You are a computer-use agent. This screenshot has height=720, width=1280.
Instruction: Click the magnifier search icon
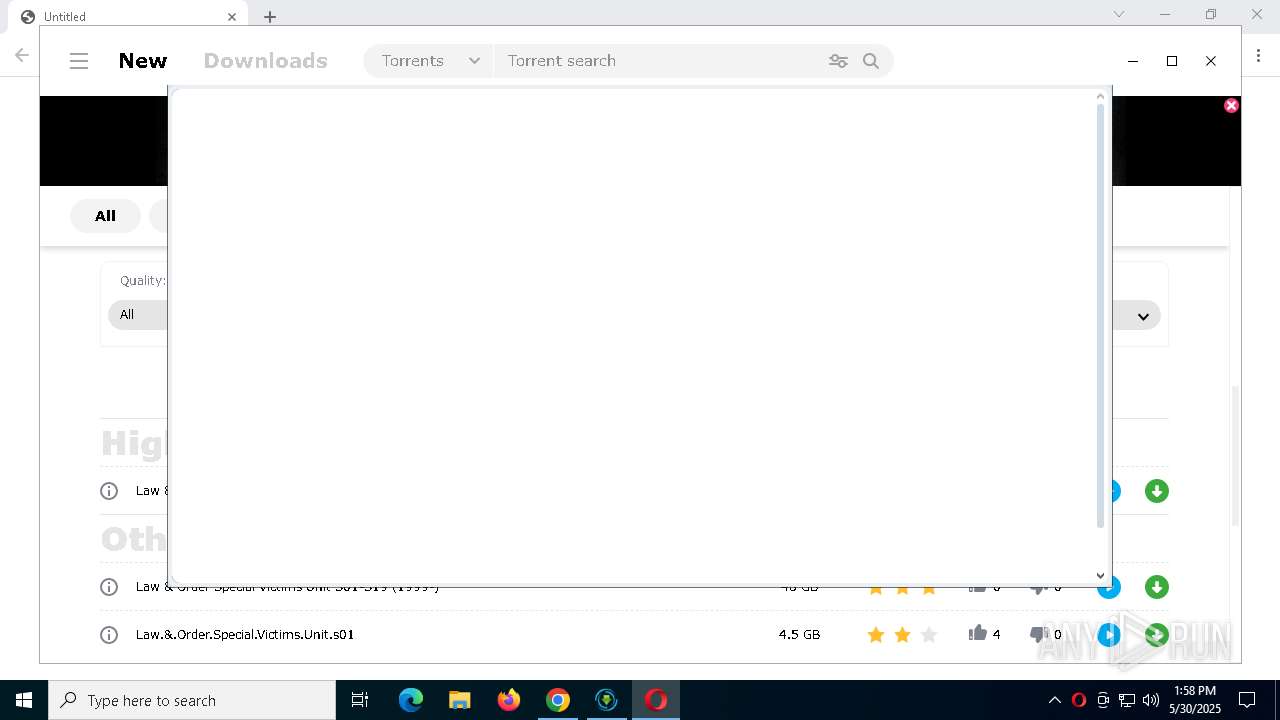click(x=871, y=61)
